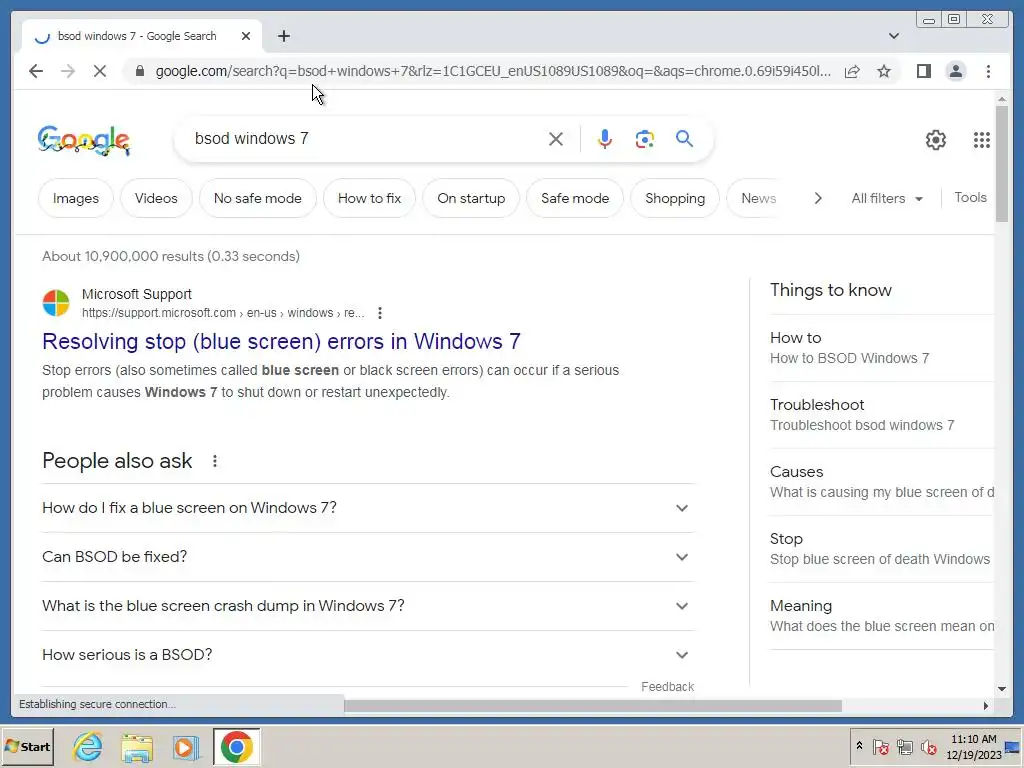Open the Chrome side panel icon
Image resolution: width=1024 pixels, height=768 pixels.
pyautogui.click(x=923, y=71)
